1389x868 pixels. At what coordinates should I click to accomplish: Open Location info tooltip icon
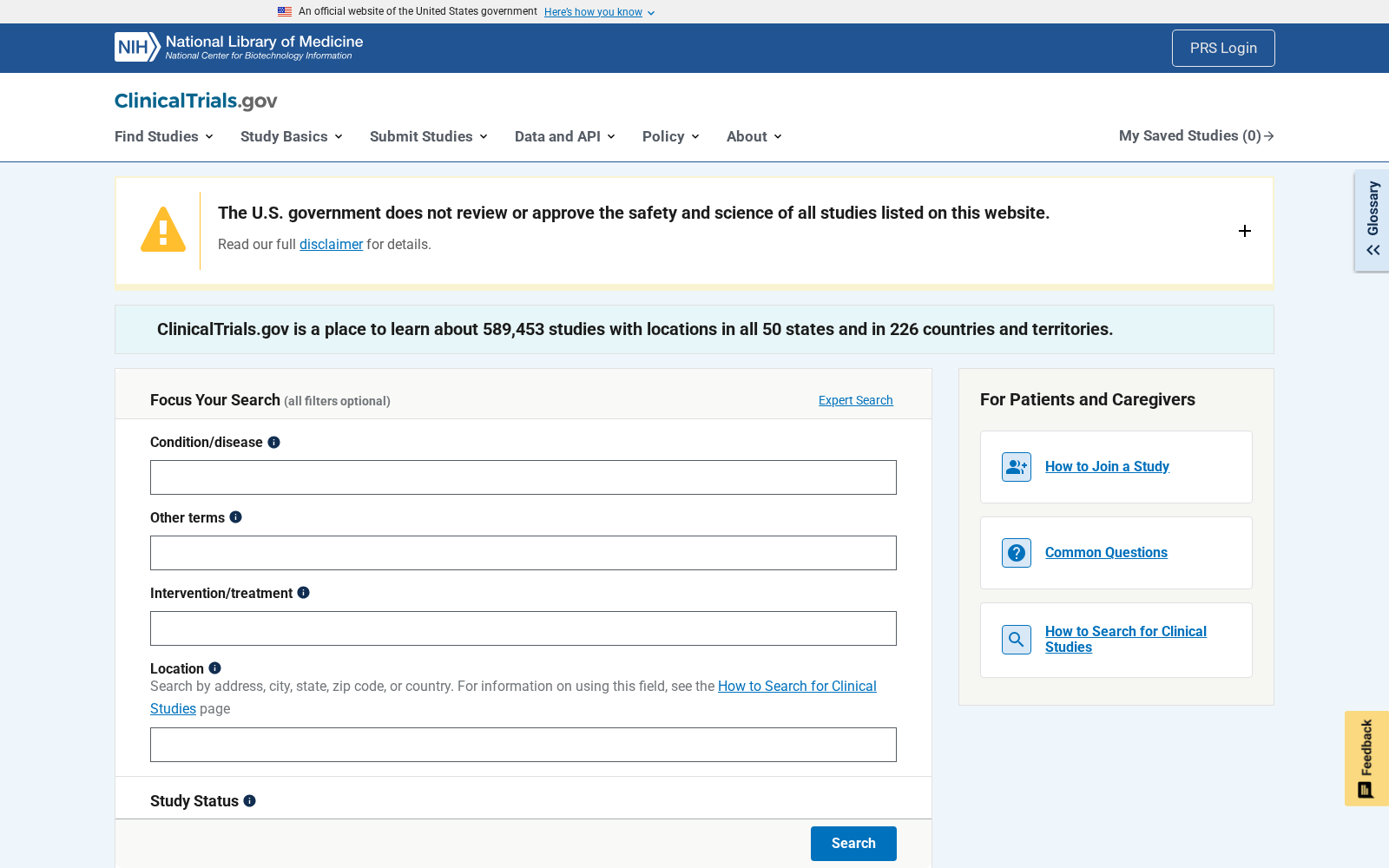[x=214, y=668]
